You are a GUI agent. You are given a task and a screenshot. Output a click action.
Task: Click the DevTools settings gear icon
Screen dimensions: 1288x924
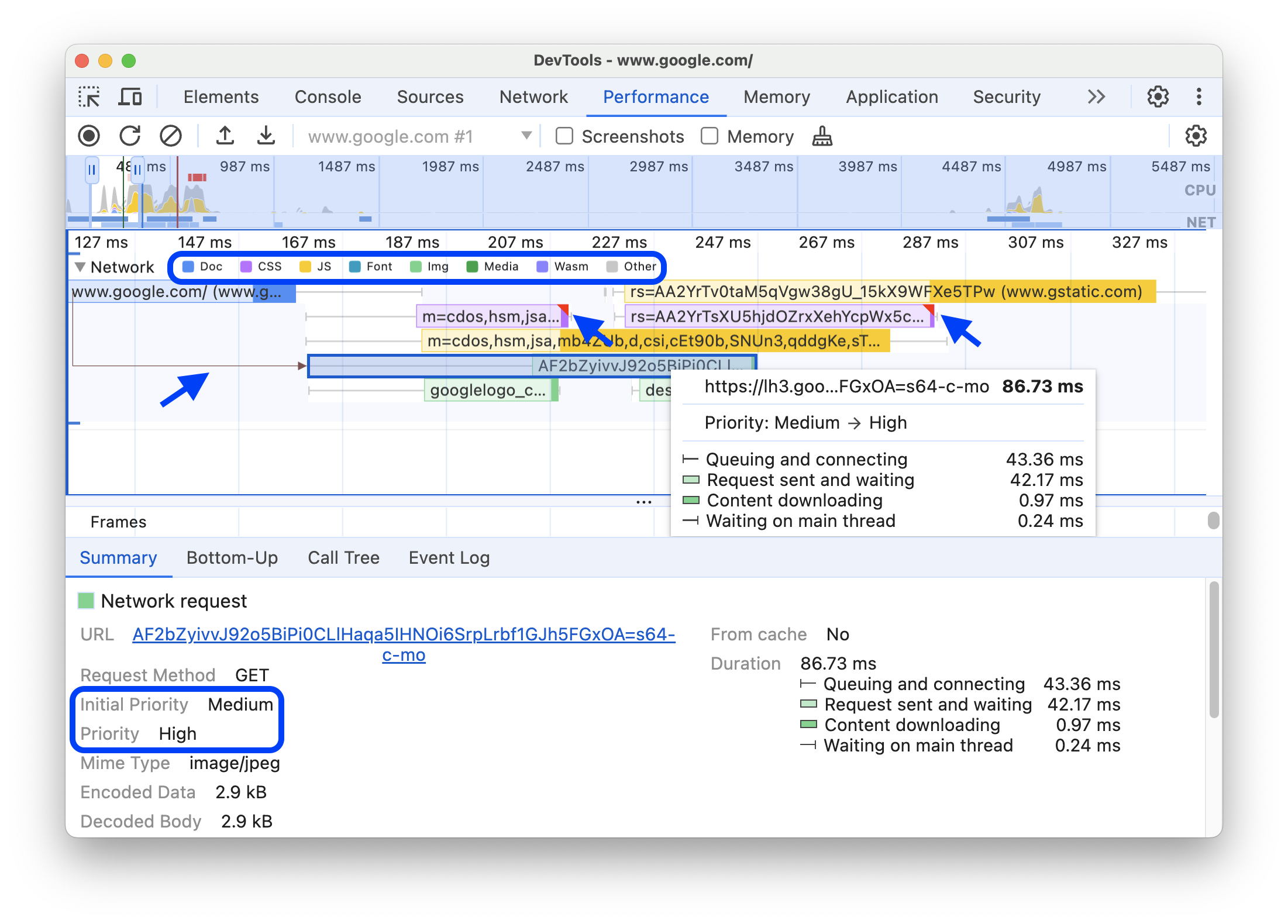pos(1158,96)
